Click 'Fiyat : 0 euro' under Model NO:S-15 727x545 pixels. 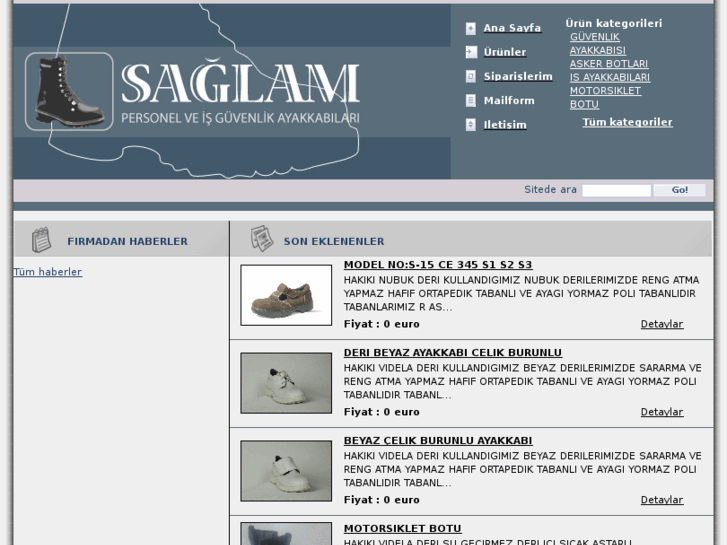[381, 324]
